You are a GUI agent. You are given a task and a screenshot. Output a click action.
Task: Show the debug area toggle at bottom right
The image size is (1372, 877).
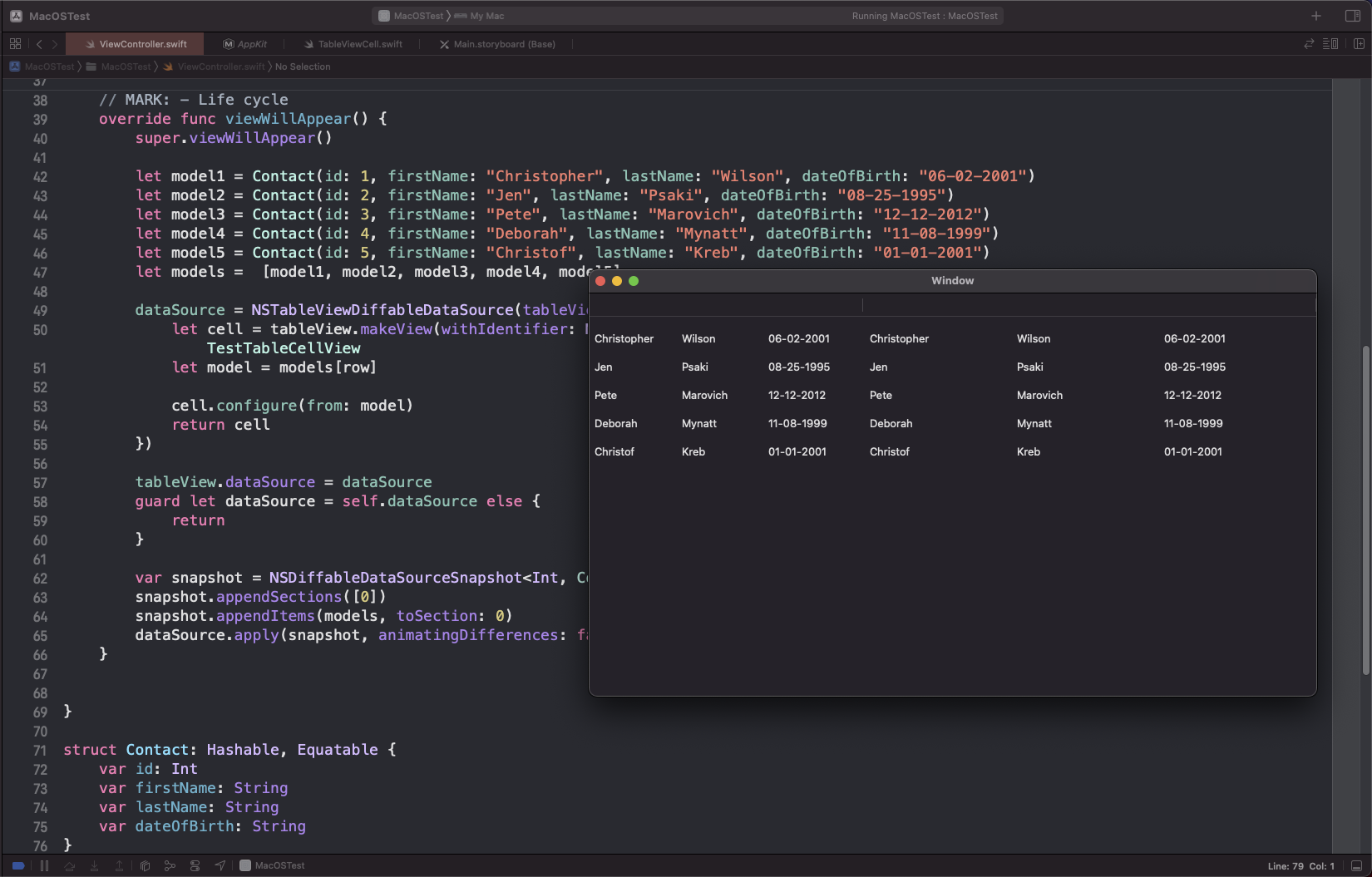pyautogui.click(x=1356, y=865)
